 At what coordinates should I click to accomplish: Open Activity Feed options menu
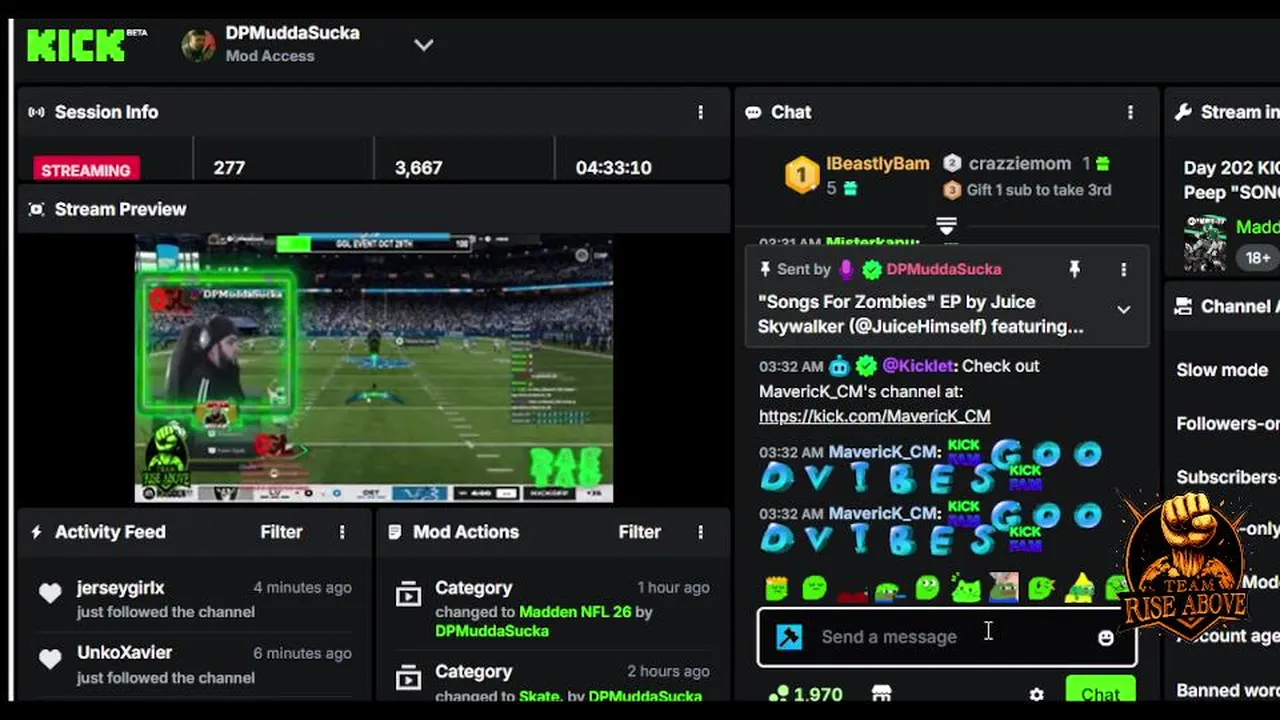click(342, 532)
